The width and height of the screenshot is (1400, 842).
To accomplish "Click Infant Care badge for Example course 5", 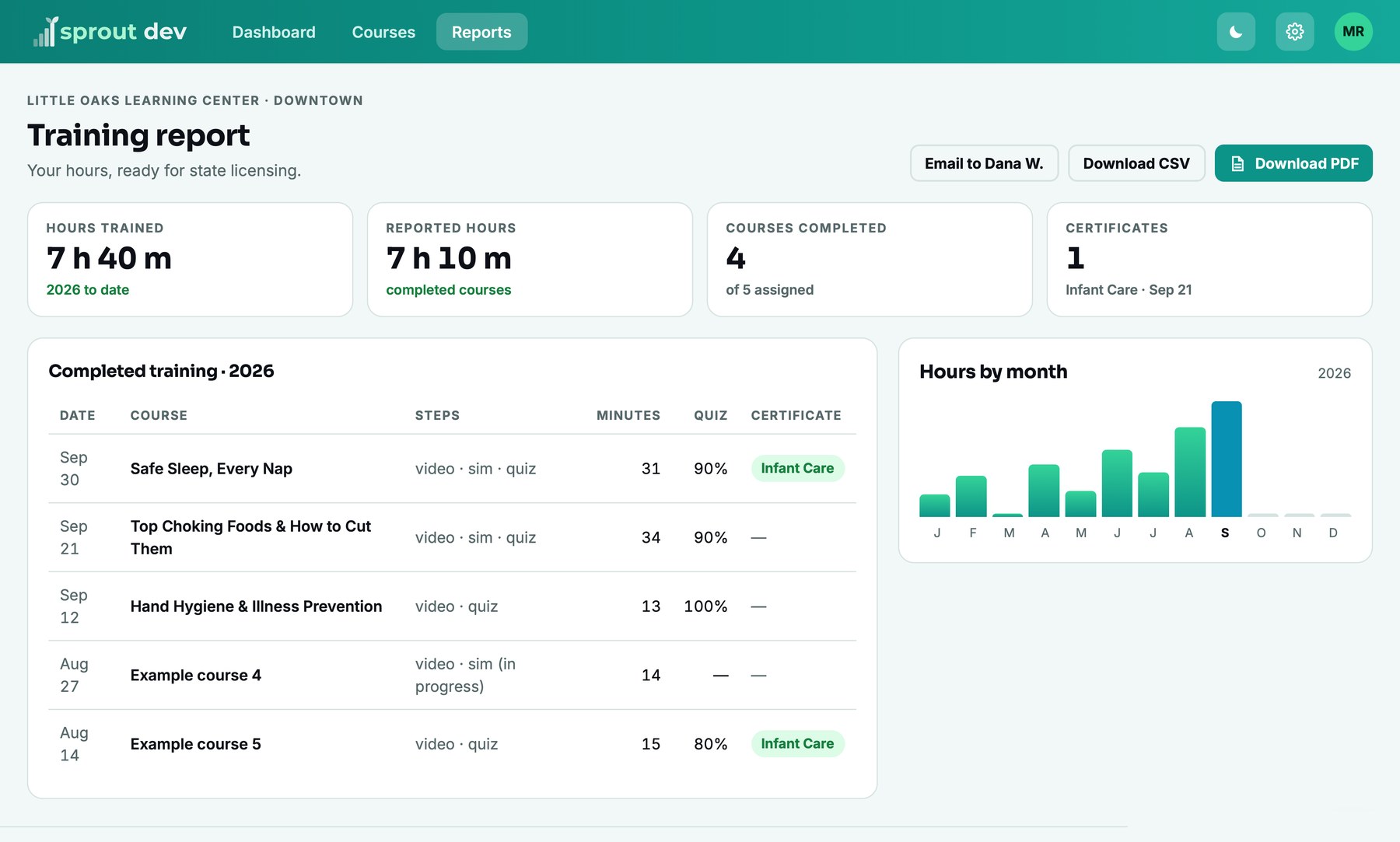I will click(797, 743).
